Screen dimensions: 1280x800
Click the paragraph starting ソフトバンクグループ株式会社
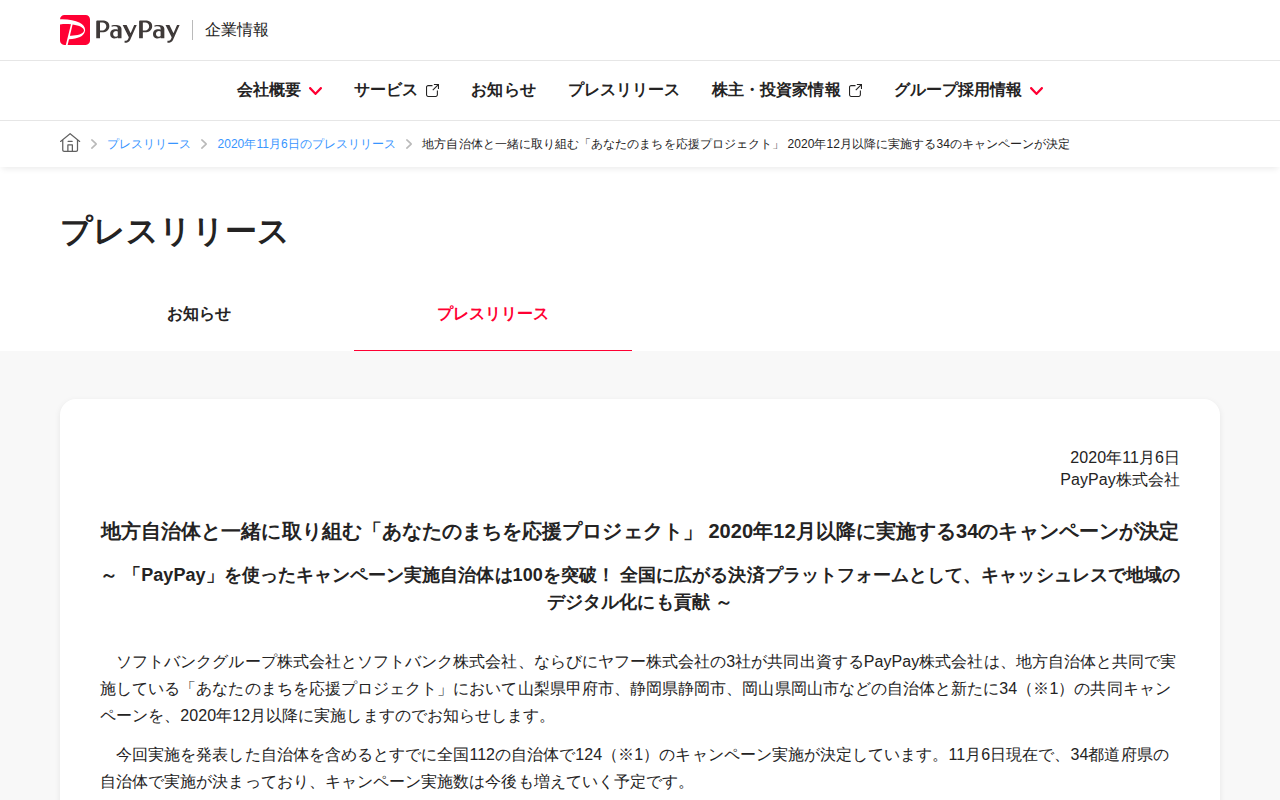coord(638,689)
